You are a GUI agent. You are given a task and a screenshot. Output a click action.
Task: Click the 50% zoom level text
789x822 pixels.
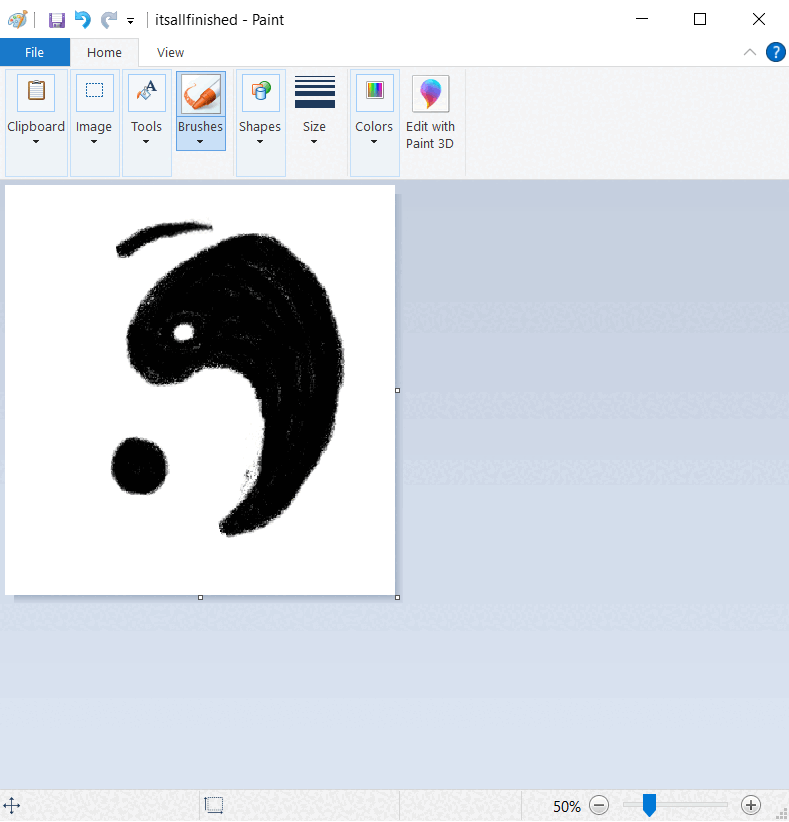pos(567,806)
